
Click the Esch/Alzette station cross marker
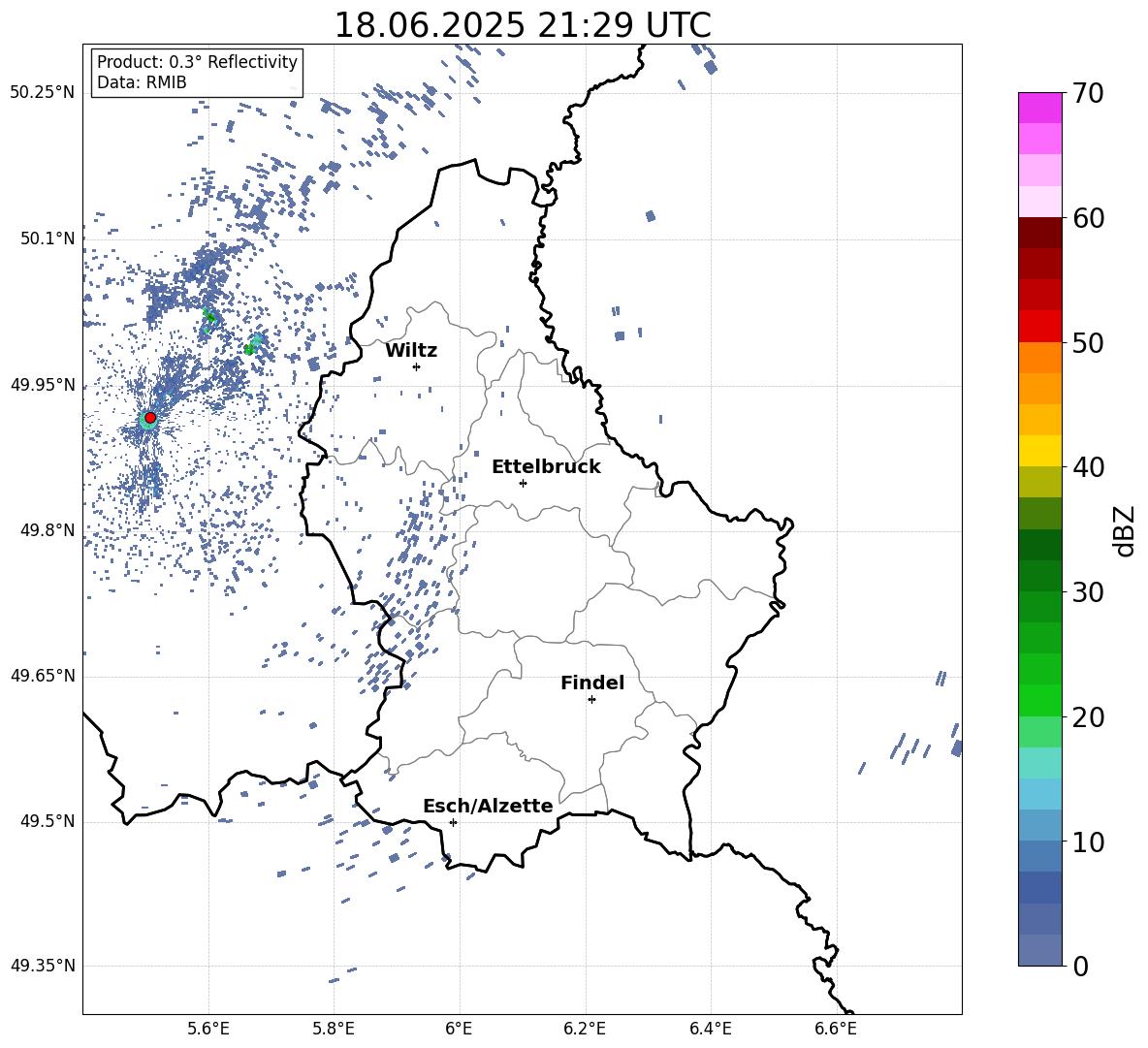click(x=453, y=822)
